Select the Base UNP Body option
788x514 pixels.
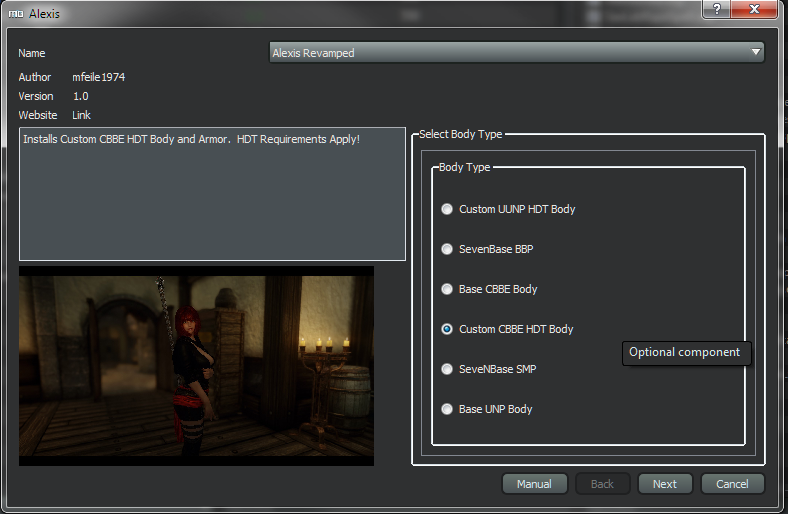pos(447,409)
